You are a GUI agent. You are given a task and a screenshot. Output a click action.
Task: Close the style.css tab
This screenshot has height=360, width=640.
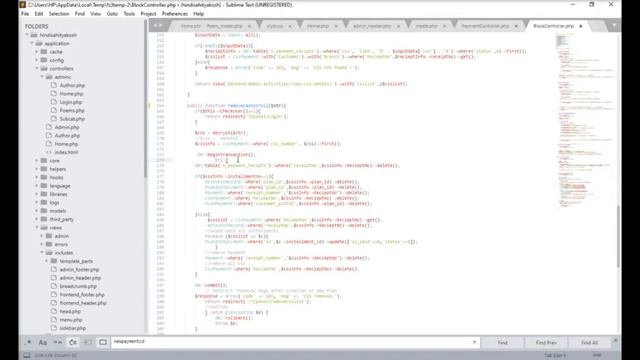pos(290,26)
